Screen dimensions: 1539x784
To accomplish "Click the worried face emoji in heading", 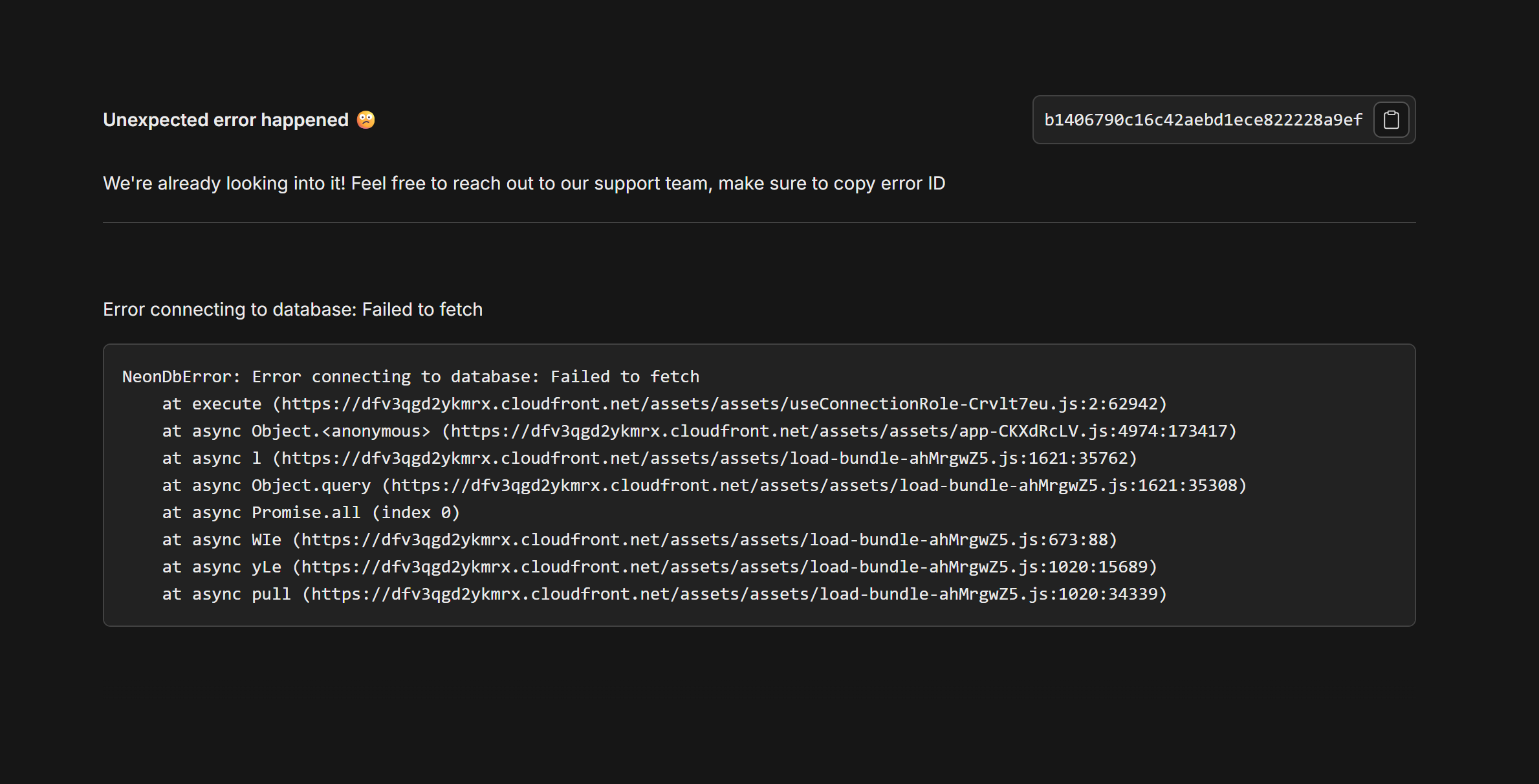I will tap(366, 120).
